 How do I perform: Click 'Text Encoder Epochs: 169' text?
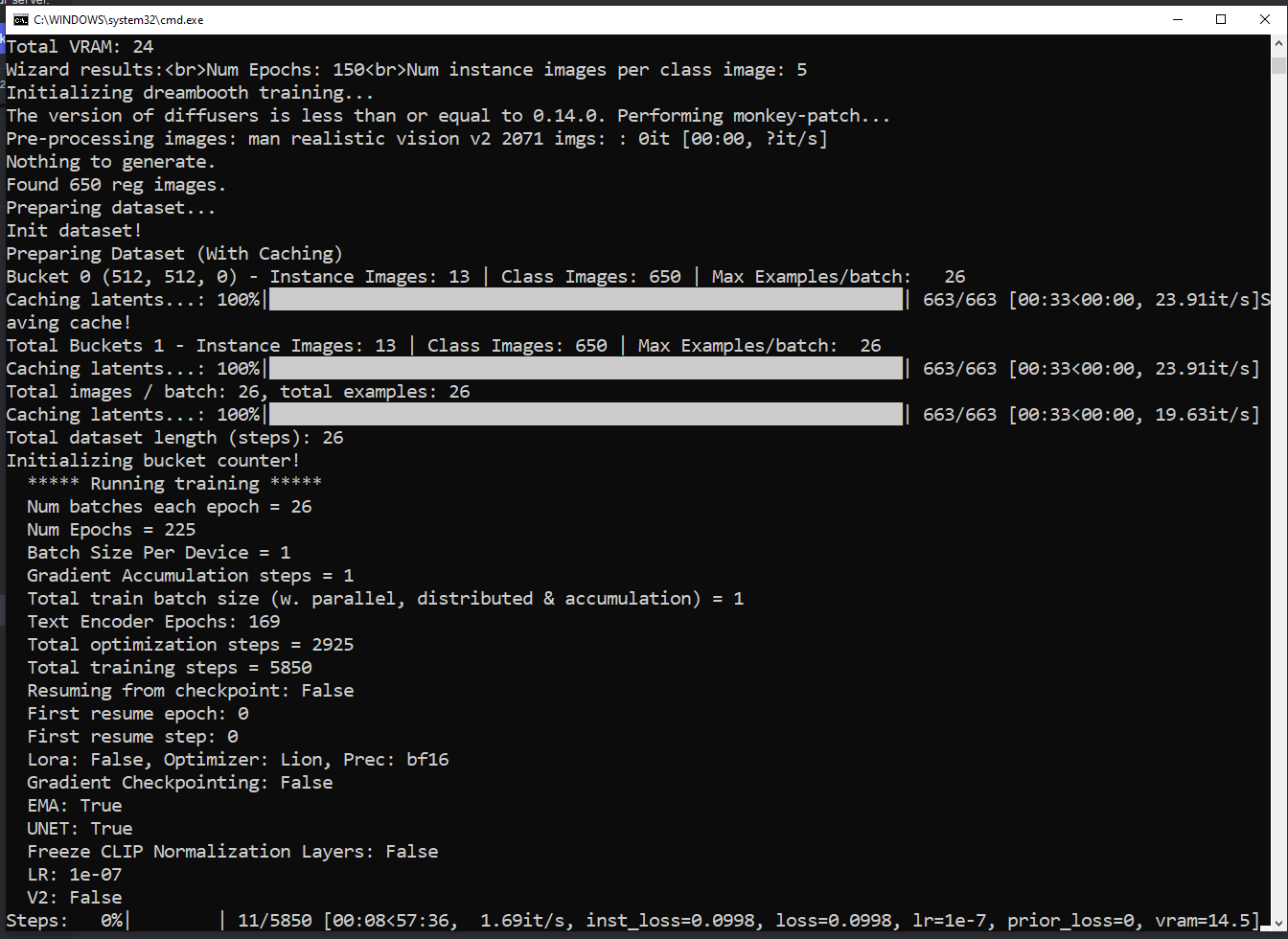(x=153, y=622)
